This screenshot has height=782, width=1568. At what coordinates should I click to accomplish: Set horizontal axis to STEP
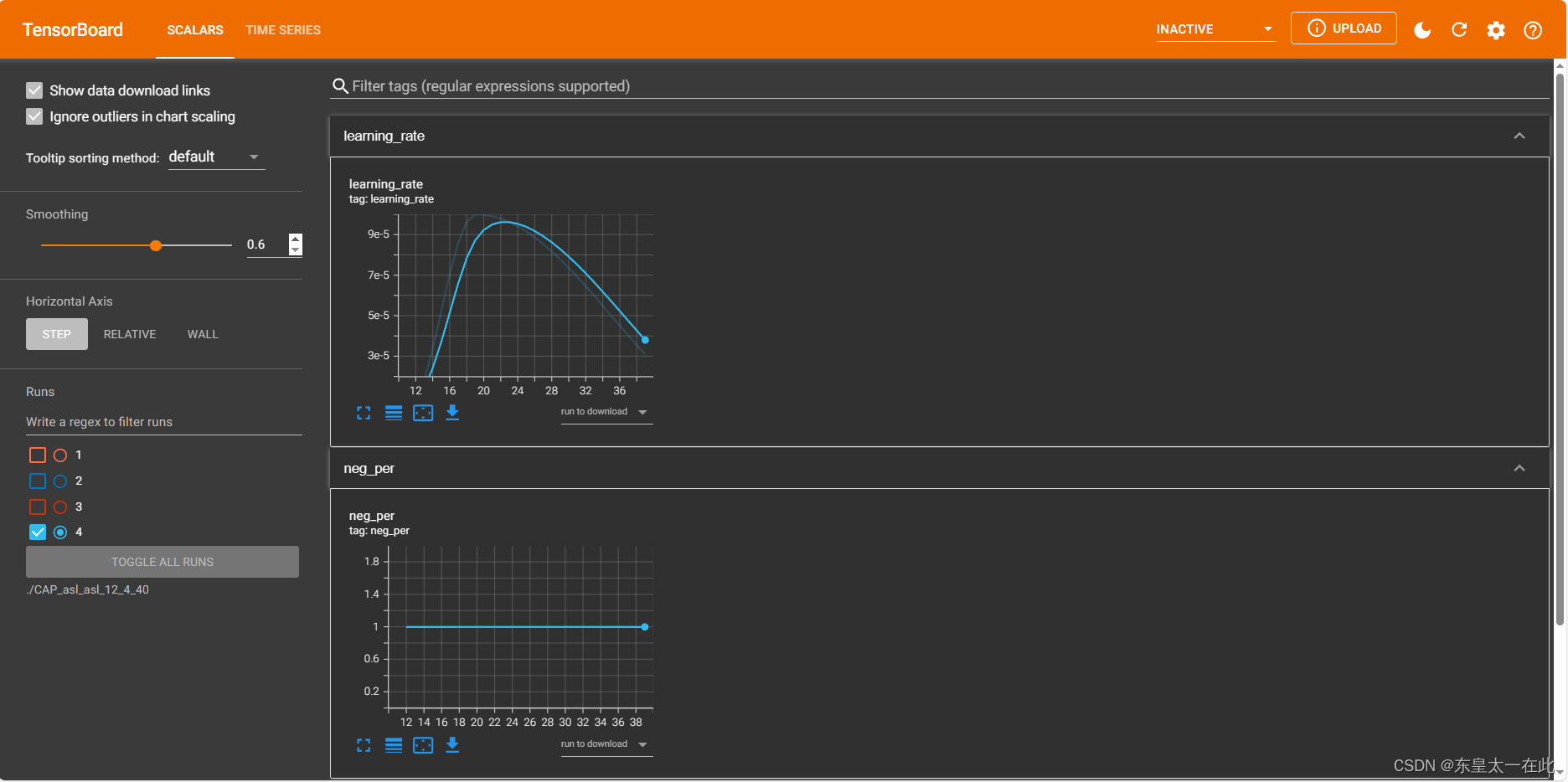click(57, 334)
